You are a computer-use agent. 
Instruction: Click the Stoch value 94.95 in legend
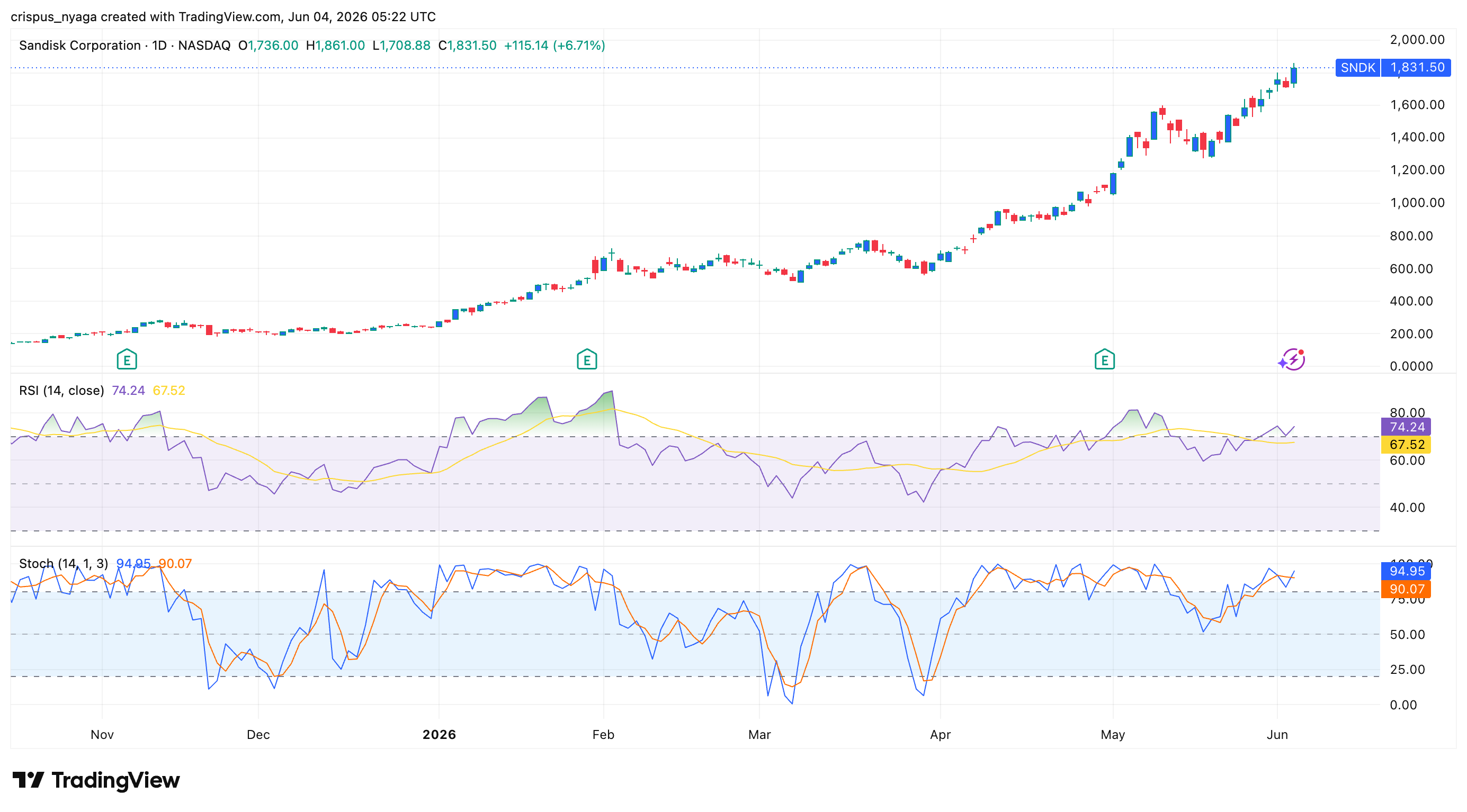point(133,563)
